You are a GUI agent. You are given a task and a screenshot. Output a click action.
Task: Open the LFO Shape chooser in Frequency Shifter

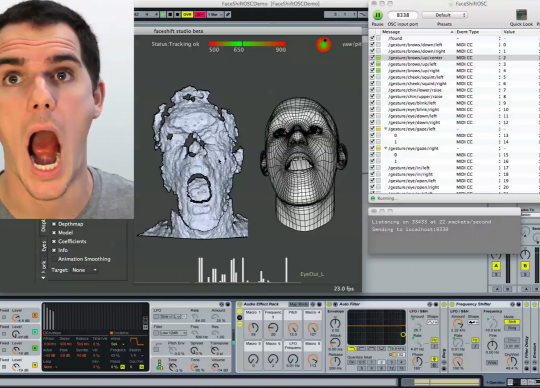pyautogui.click(x=474, y=322)
